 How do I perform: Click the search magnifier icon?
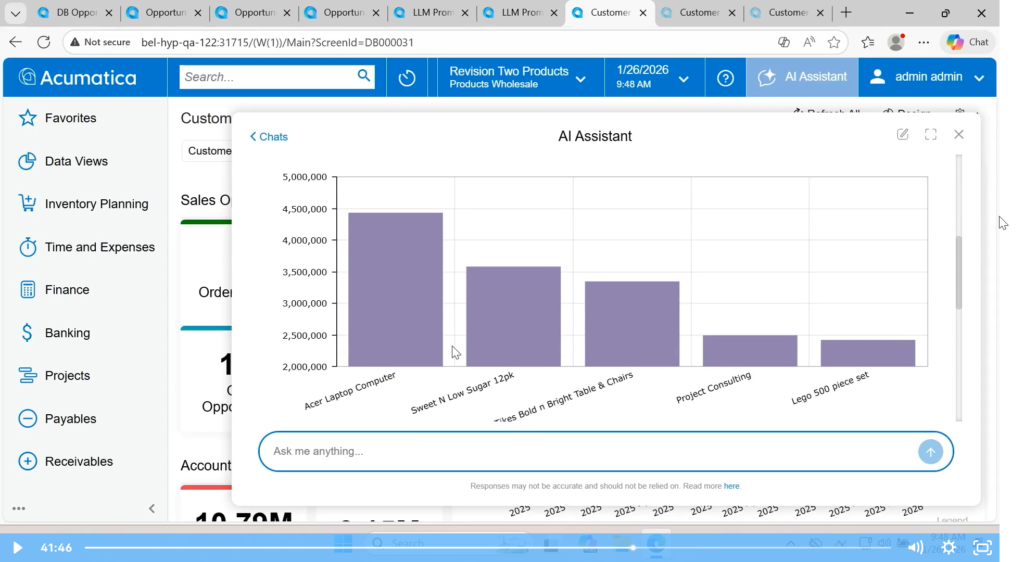tap(364, 76)
